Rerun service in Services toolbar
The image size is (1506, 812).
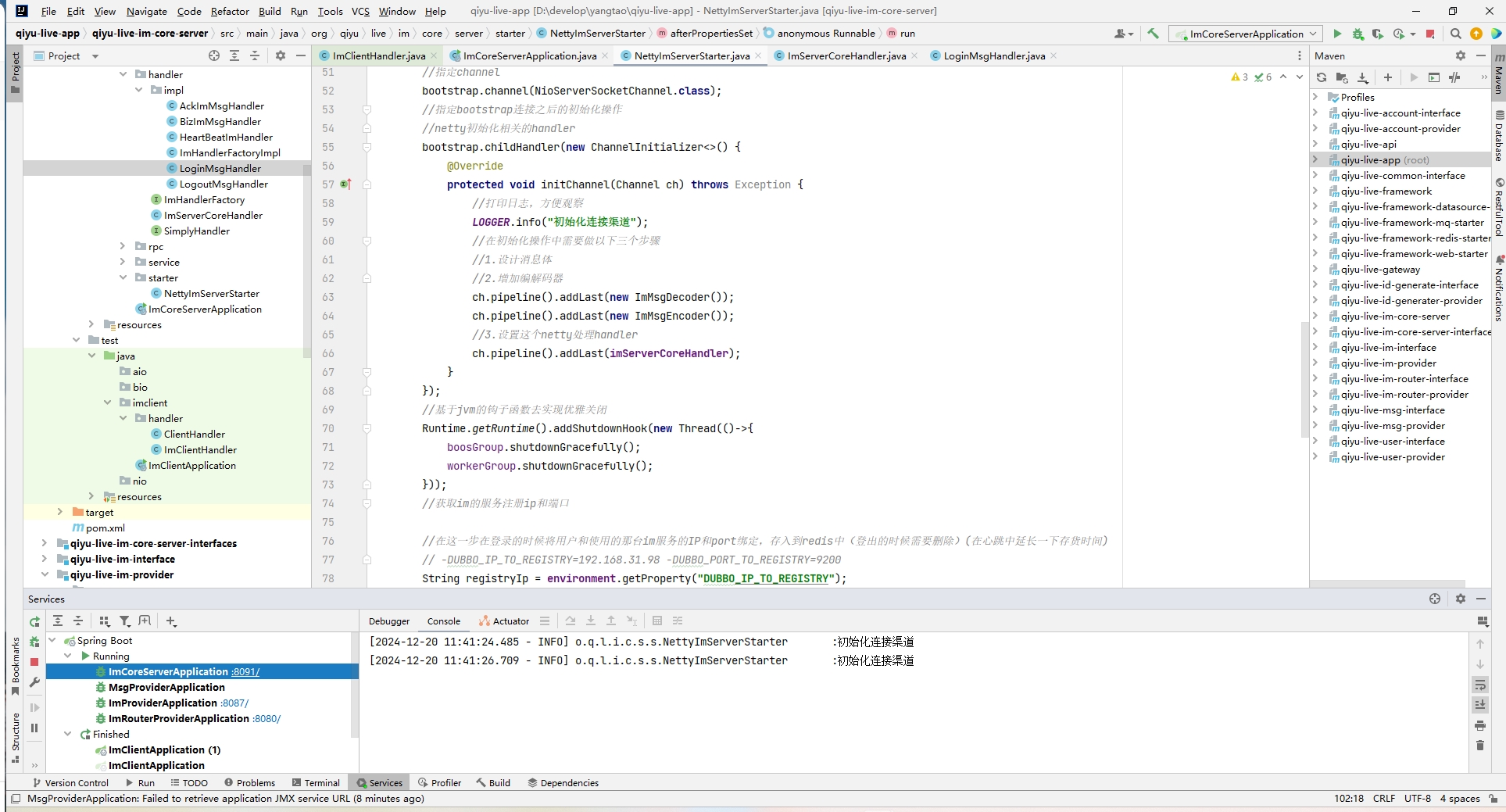pos(34,621)
